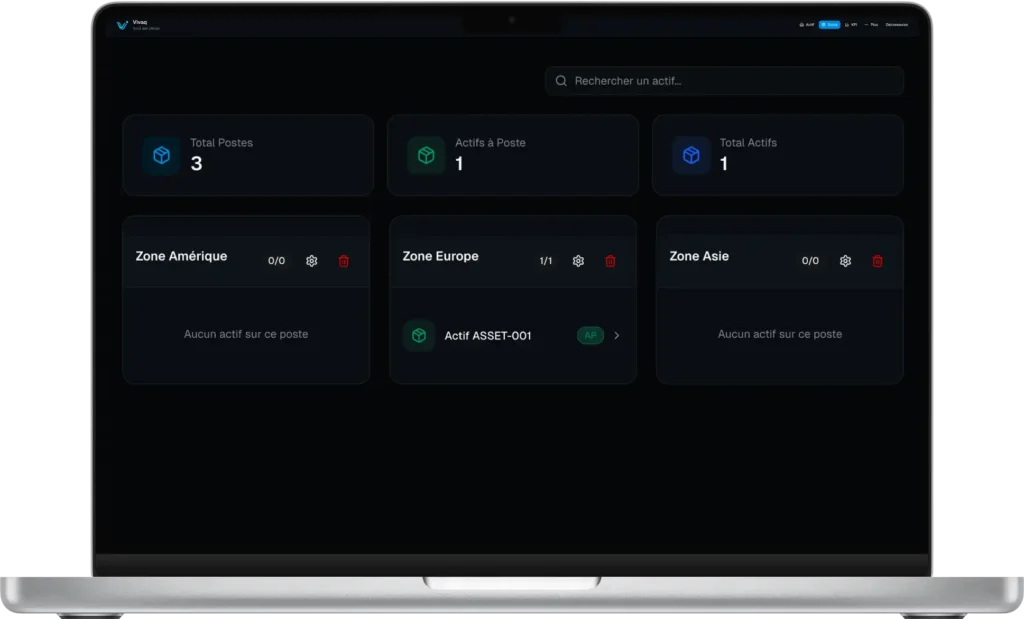This screenshot has width=1024, height=619.
Task: Click the 1/1 counter on Zone Europe
Action: tap(546, 261)
